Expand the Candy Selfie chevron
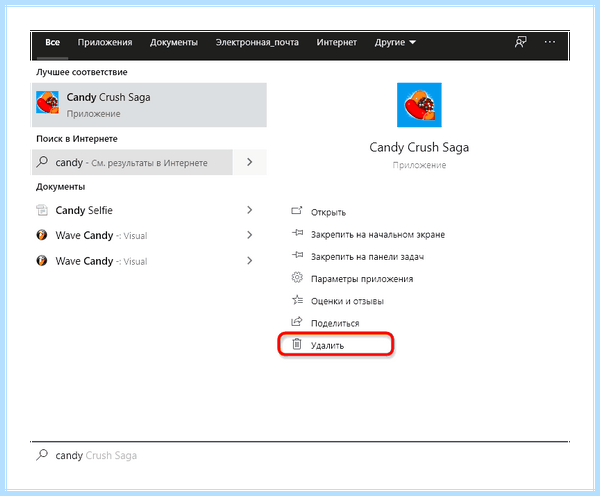Screen dimensions: 600x496 (x=249, y=210)
